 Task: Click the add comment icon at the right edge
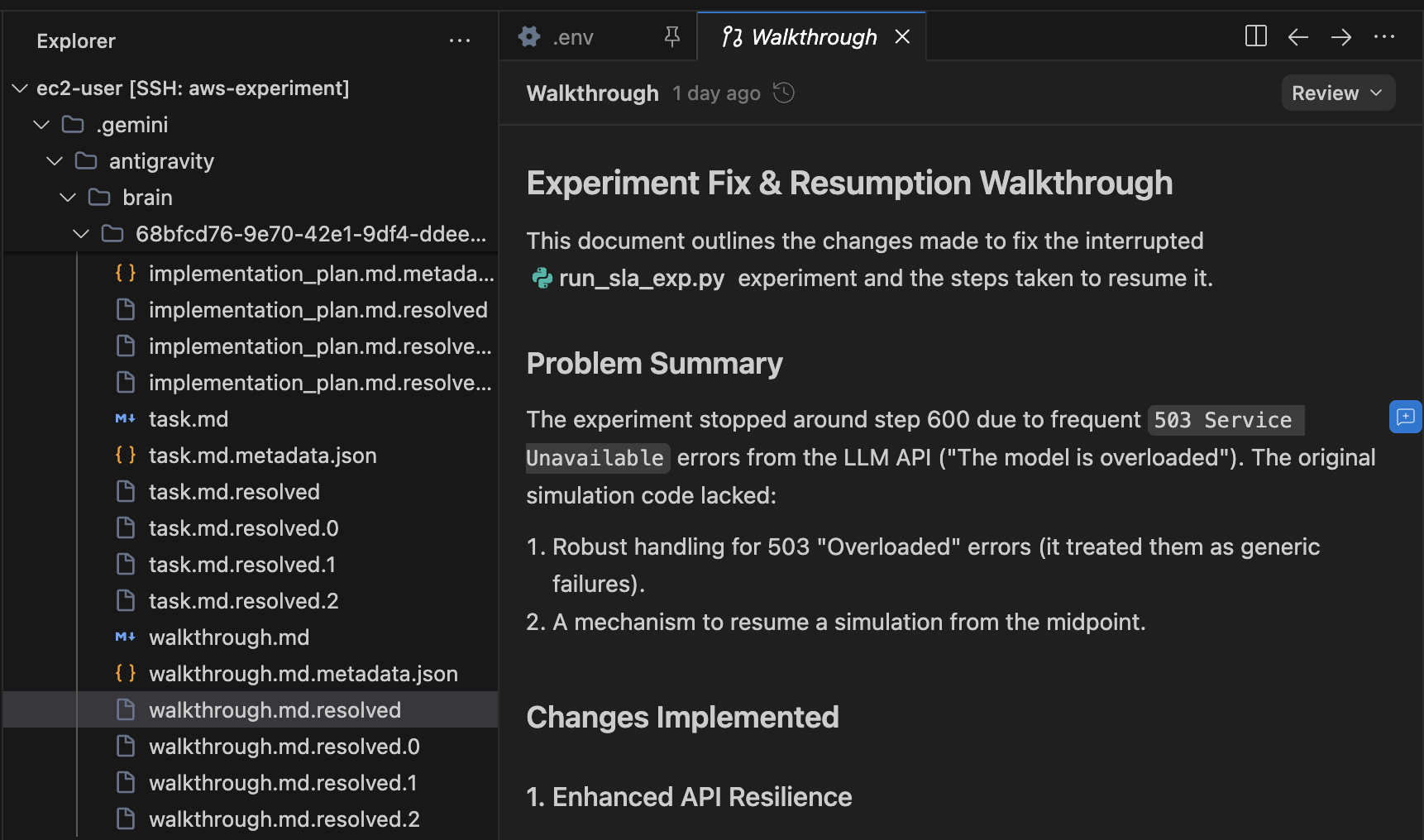click(1405, 417)
